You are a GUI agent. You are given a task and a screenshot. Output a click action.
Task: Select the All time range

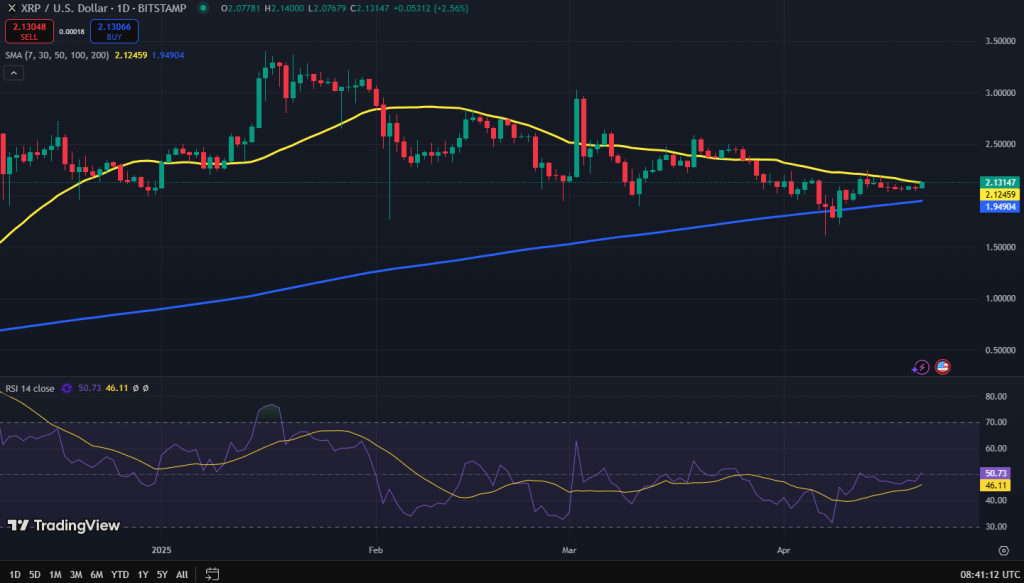(182, 575)
